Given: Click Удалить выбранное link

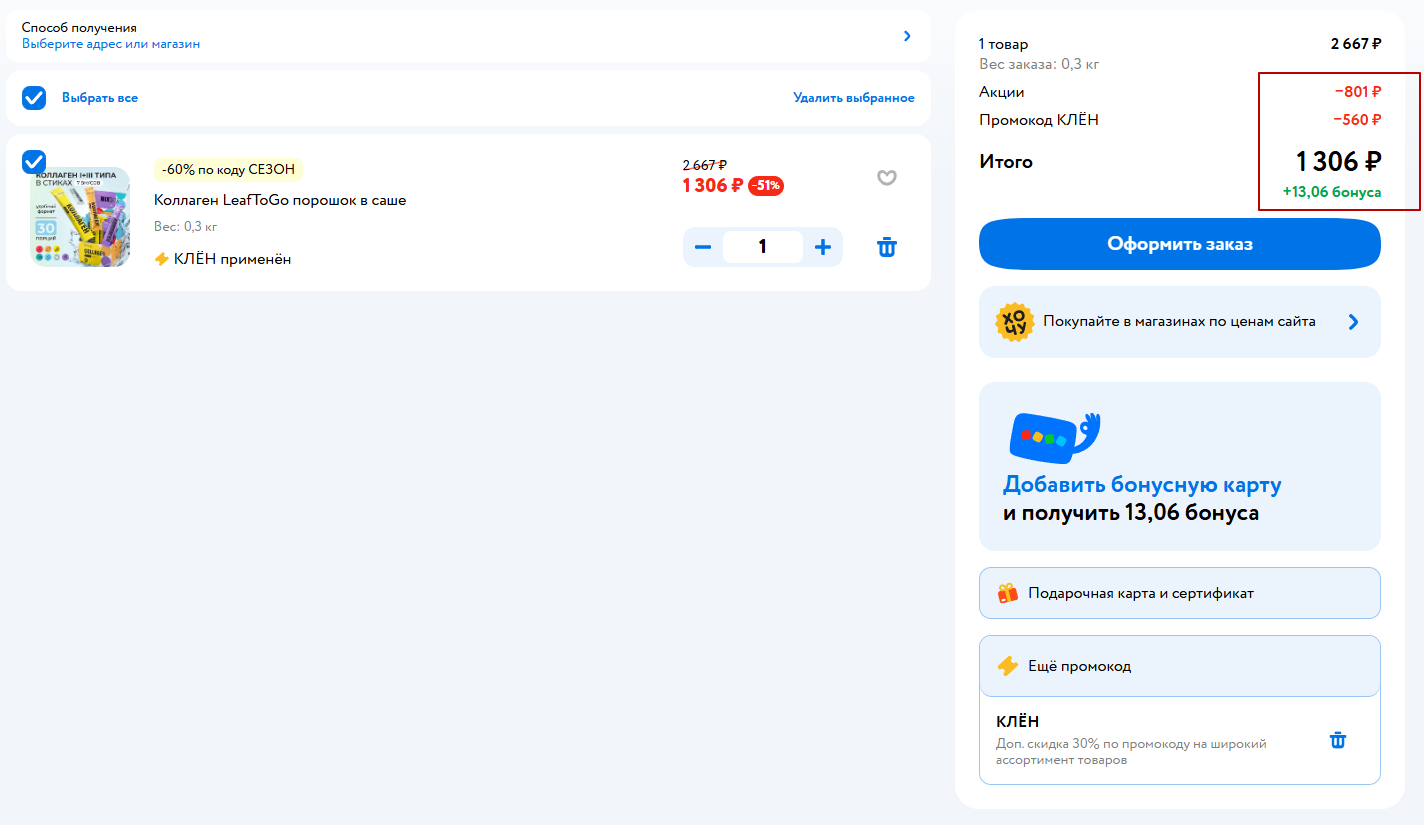Looking at the screenshot, I should click(x=853, y=98).
